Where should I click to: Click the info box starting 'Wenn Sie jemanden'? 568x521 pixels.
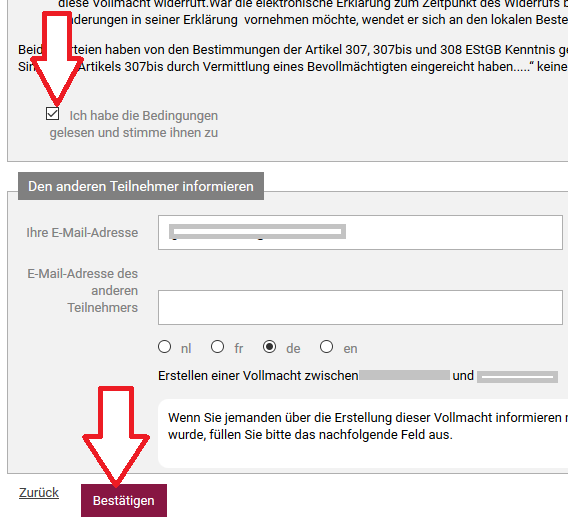[363, 433]
